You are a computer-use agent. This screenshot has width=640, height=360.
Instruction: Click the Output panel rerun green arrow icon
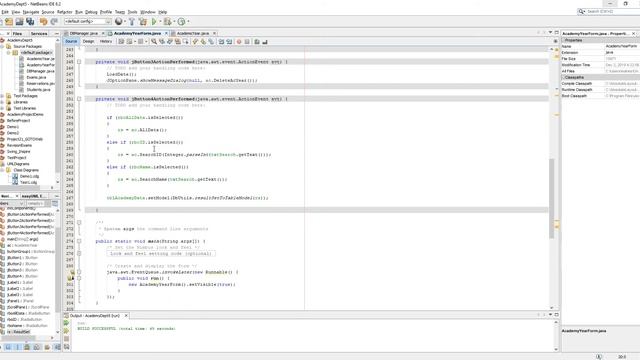(67, 323)
